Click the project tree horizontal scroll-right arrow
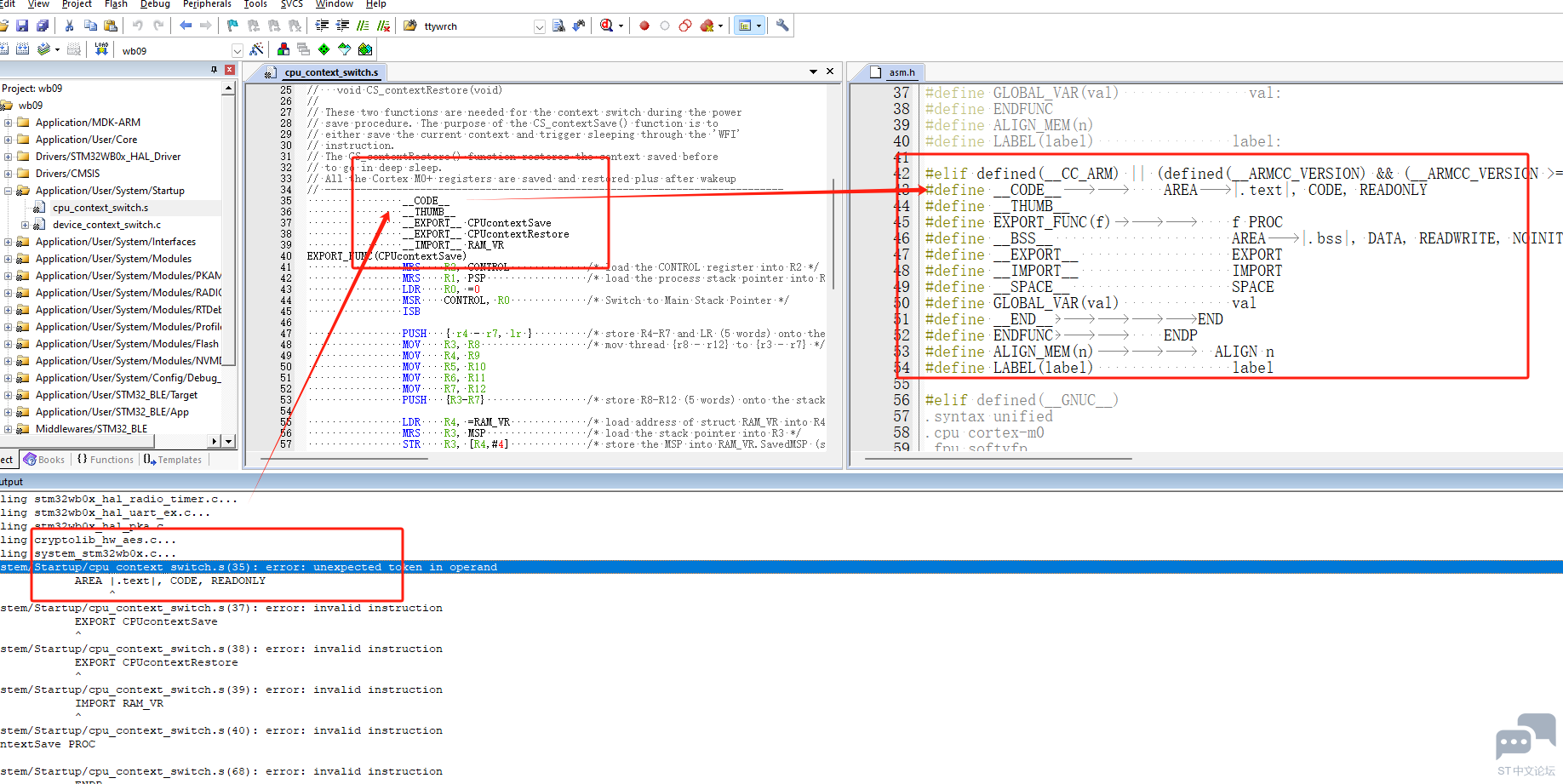1563x784 pixels. pos(214,441)
